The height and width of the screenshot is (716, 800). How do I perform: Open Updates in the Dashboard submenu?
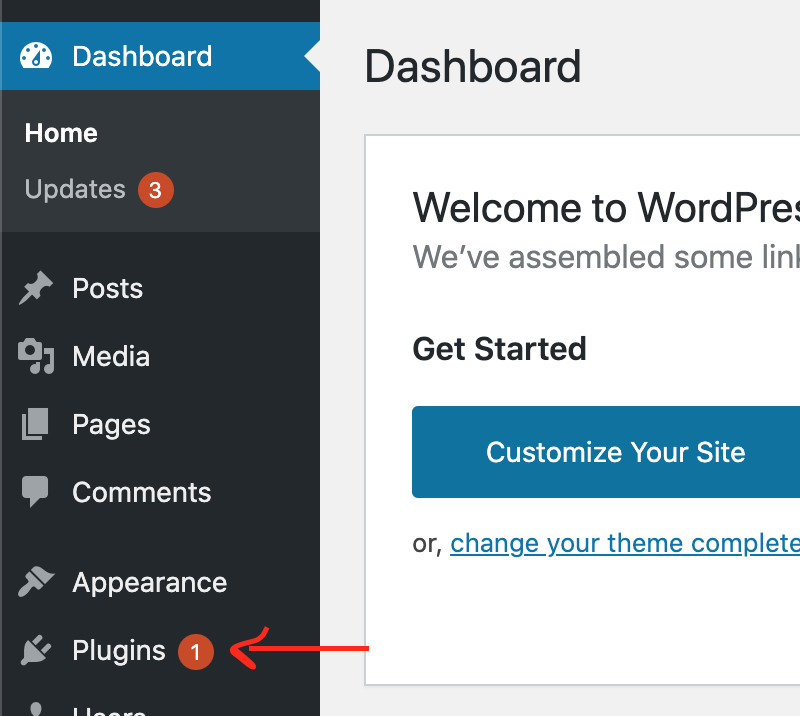tap(75, 189)
